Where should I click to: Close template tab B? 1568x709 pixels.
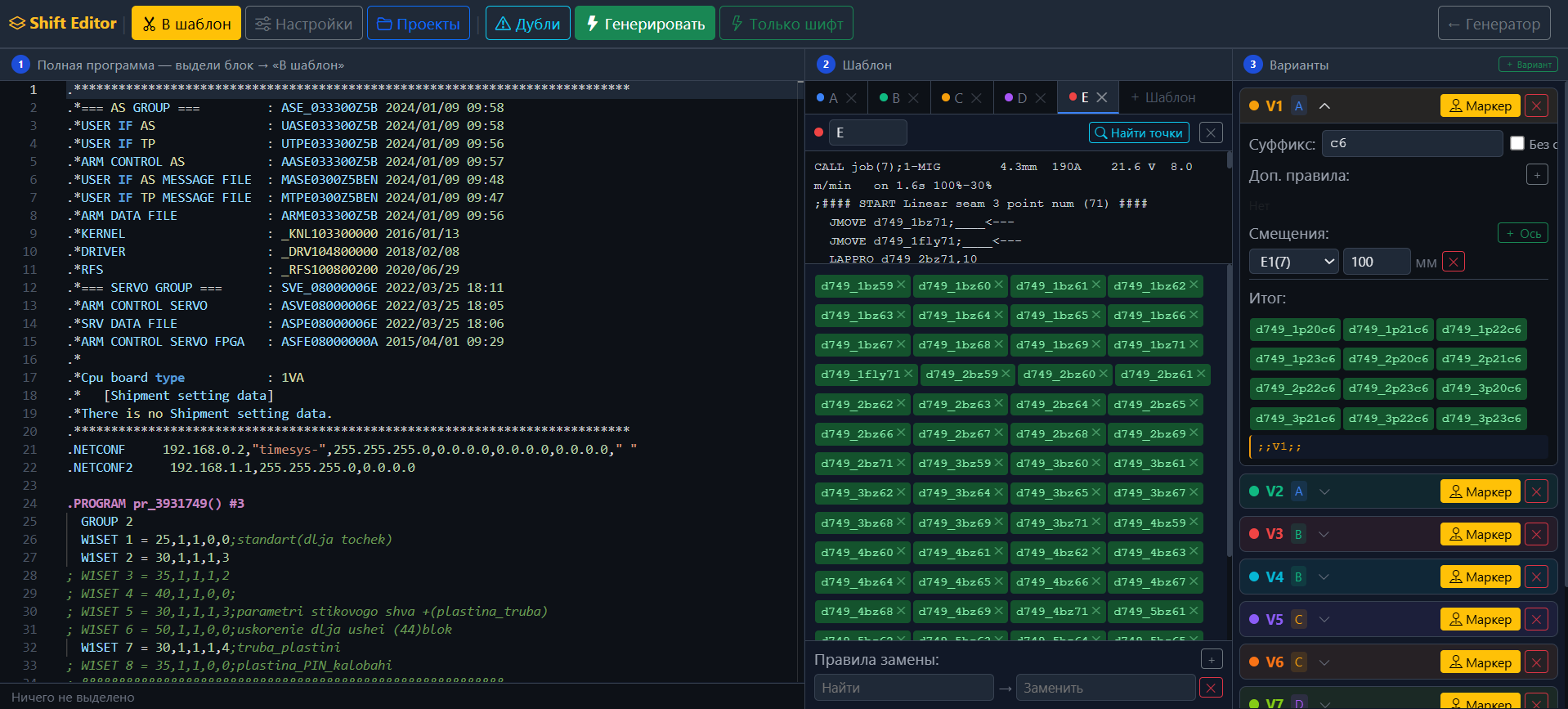[913, 98]
